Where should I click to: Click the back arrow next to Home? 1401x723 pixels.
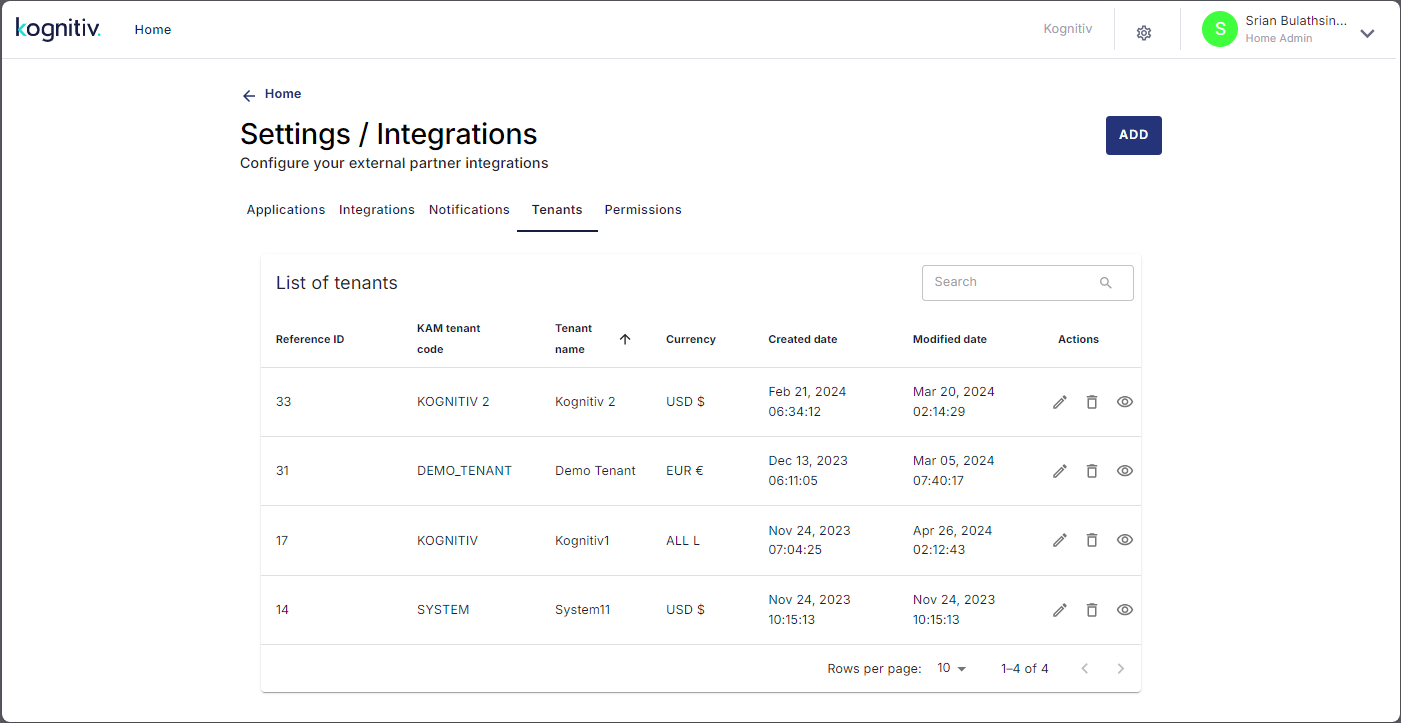(249, 95)
